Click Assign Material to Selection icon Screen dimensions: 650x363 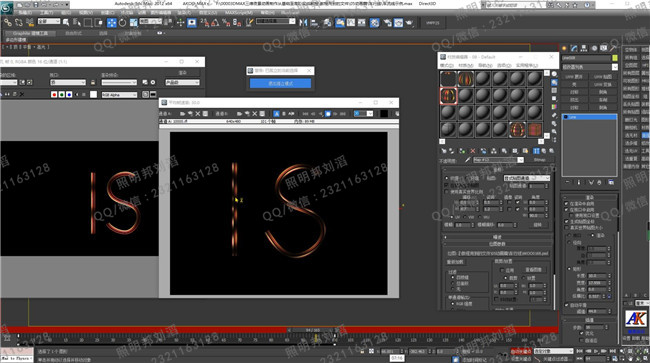(462, 151)
